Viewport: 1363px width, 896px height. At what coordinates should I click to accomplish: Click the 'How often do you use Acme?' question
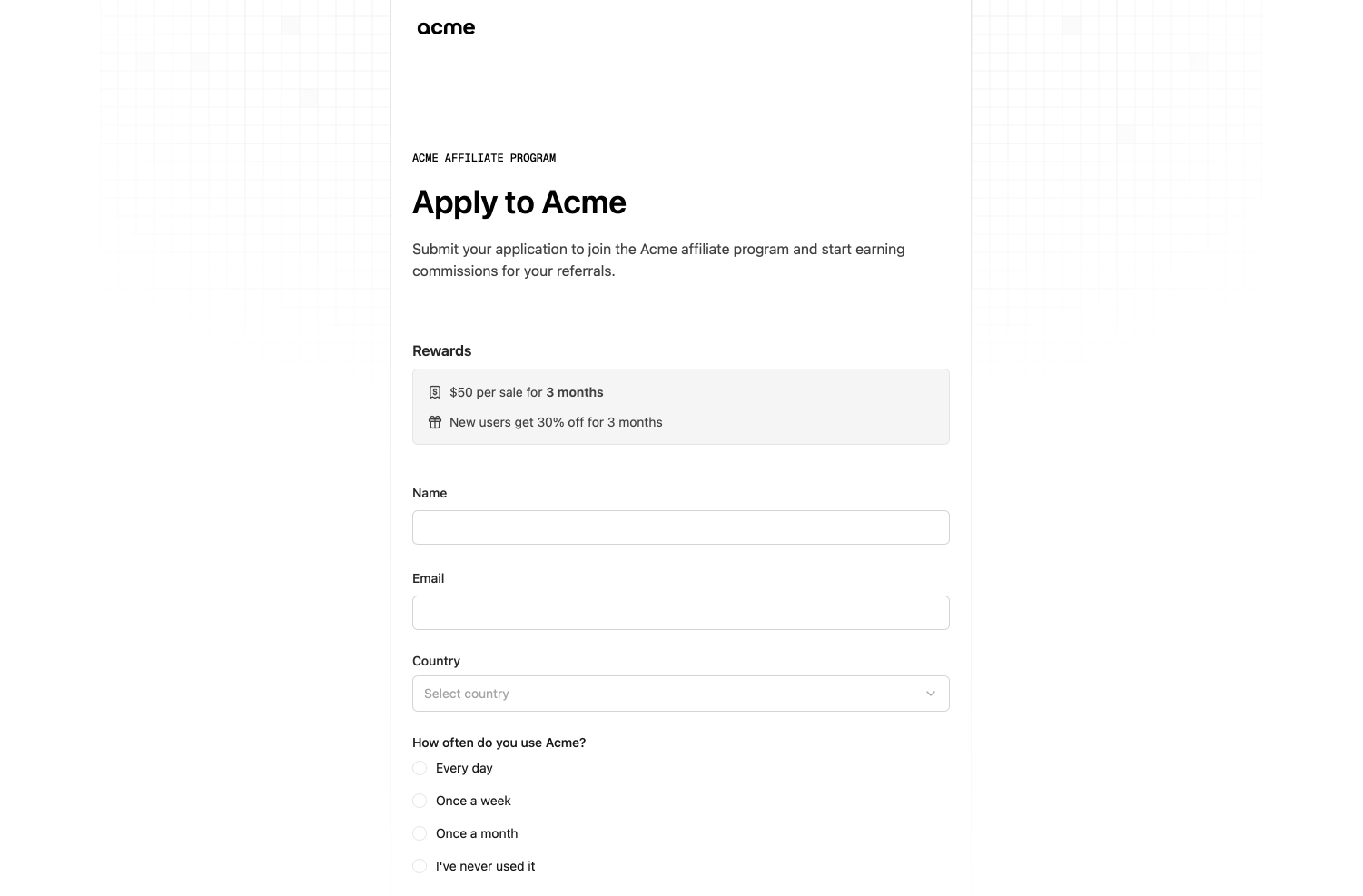coord(499,743)
